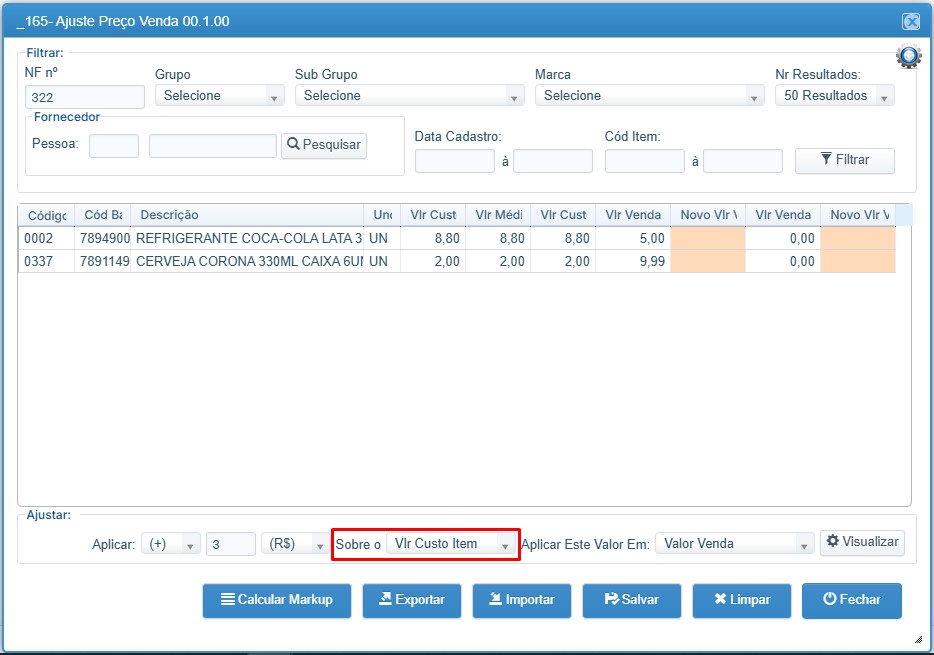Click the 9,99 Vlr Venda cell
The height and width of the screenshot is (655, 934).
coord(633,261)
